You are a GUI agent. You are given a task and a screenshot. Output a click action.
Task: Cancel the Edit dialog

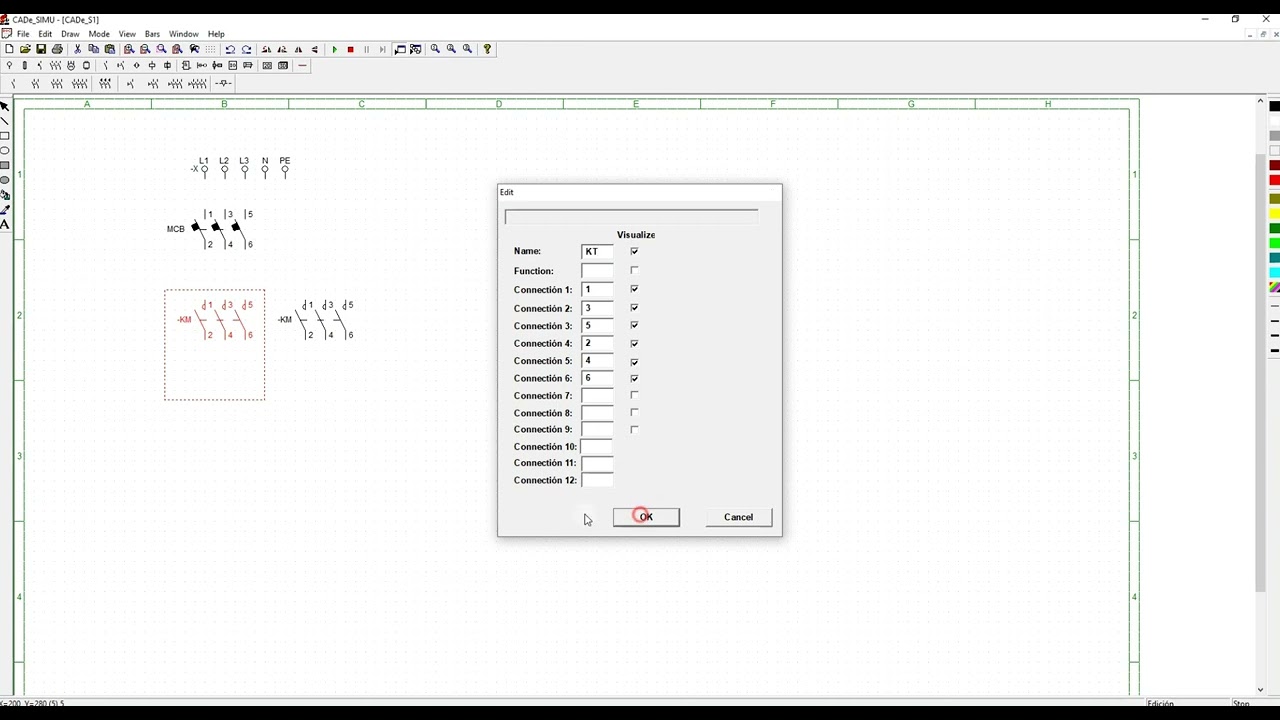738,517
